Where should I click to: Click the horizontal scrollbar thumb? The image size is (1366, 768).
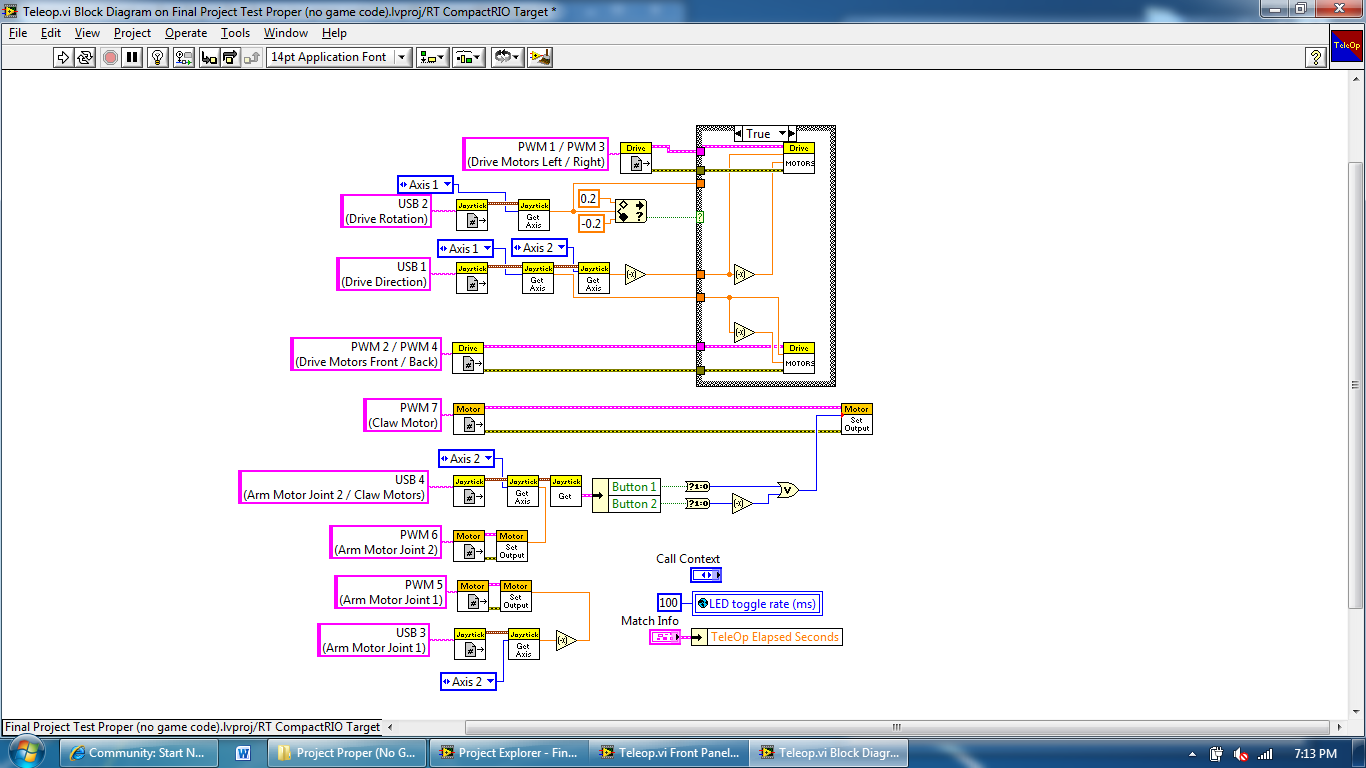pos(897,727)
